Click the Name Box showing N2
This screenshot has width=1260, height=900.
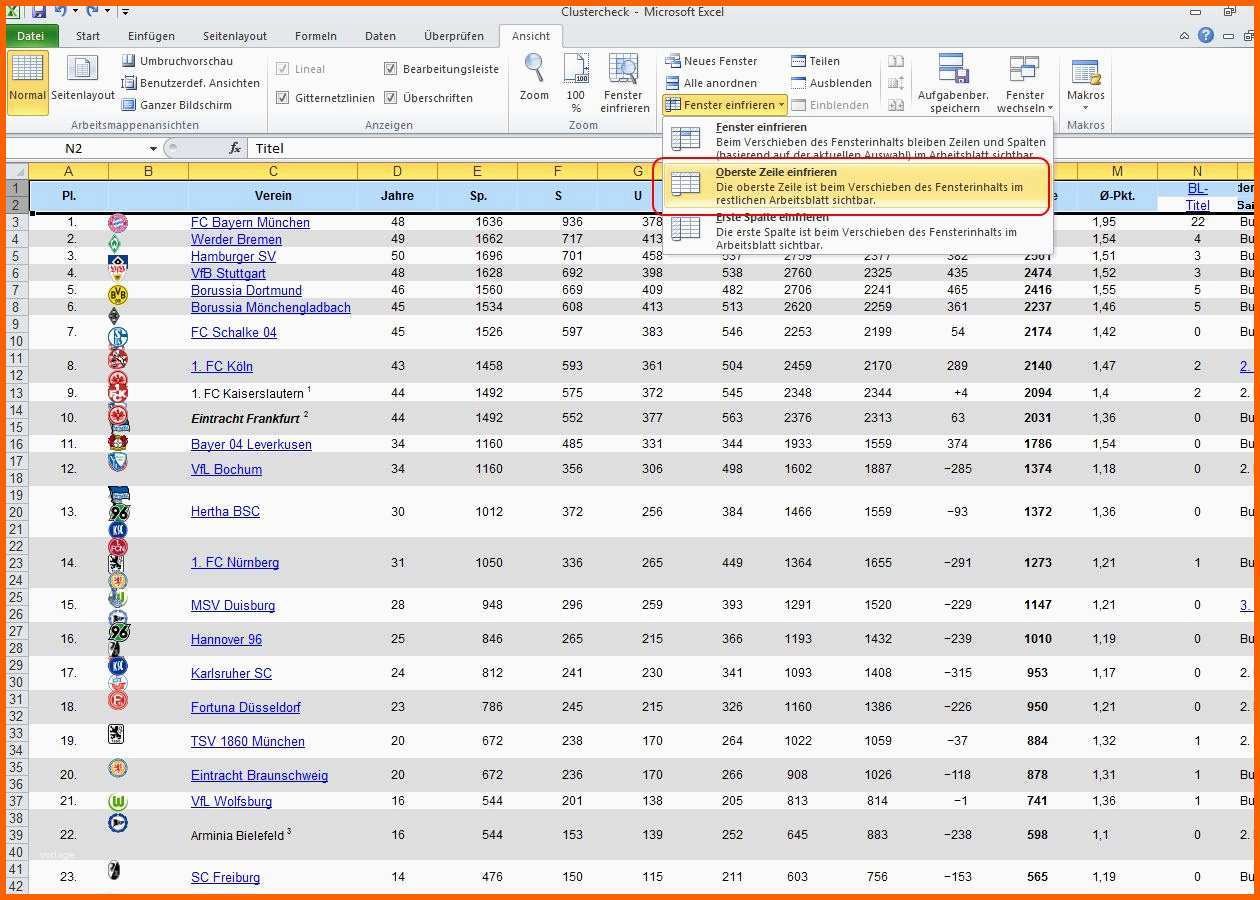coord(74,148)
